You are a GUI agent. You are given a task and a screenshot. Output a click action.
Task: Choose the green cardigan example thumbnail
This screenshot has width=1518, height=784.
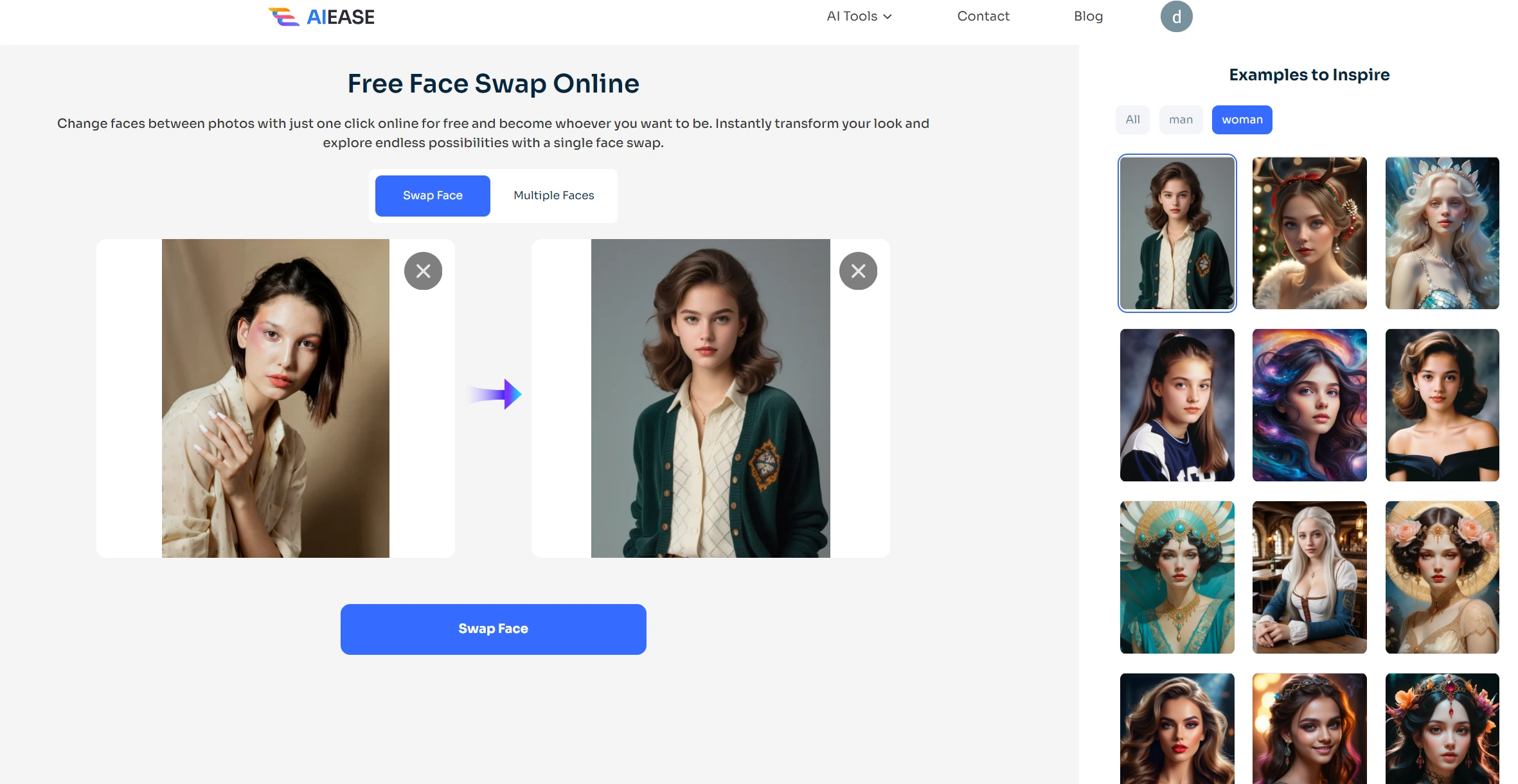(1177, 233)
